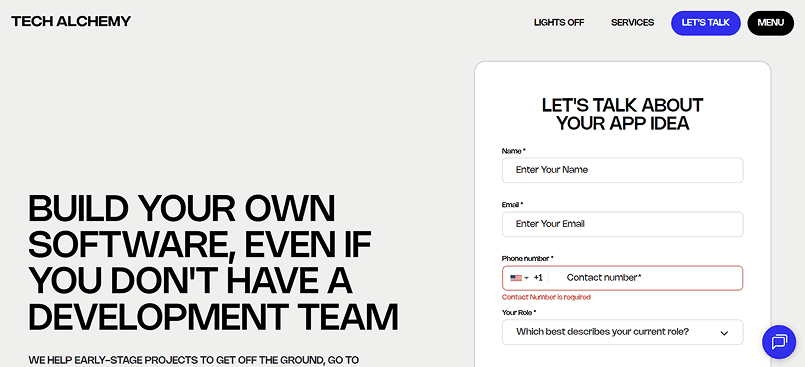Open the US flag country code selector
The height and width of the screenshot is (367, 805).
pos(519,278)
